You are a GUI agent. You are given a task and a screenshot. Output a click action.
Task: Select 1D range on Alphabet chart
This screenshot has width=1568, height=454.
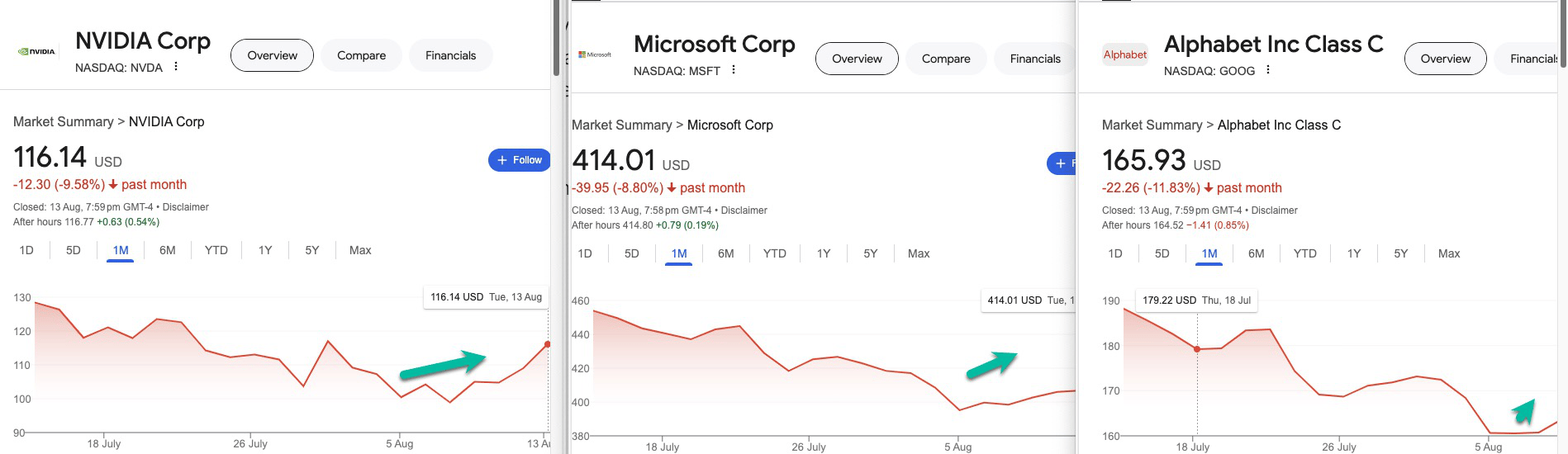tap(1115, 253)
